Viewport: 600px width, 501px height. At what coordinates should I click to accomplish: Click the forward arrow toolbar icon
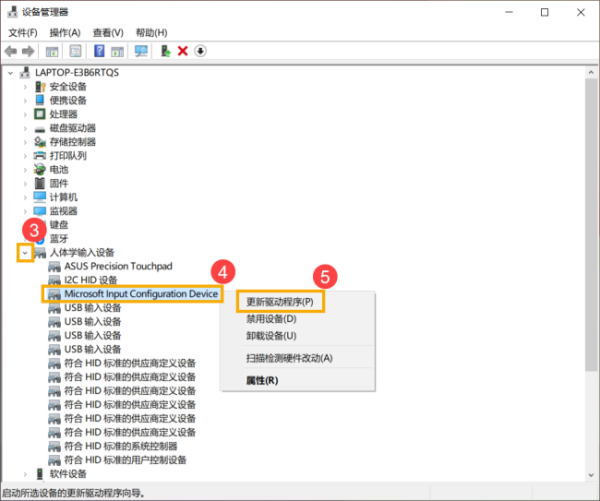pyautogui.click(x=28, y=51)
